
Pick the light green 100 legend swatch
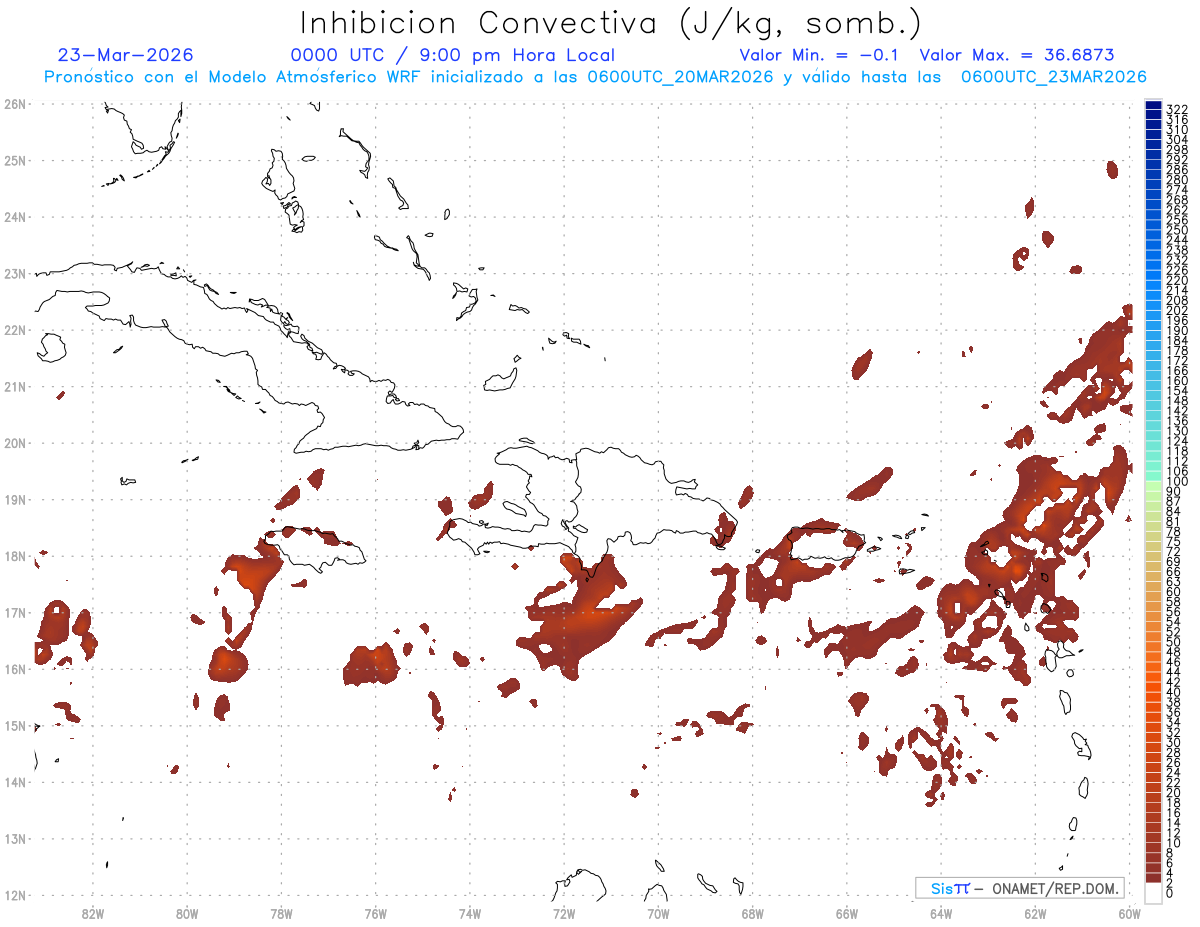click(x=1153, y=483)
